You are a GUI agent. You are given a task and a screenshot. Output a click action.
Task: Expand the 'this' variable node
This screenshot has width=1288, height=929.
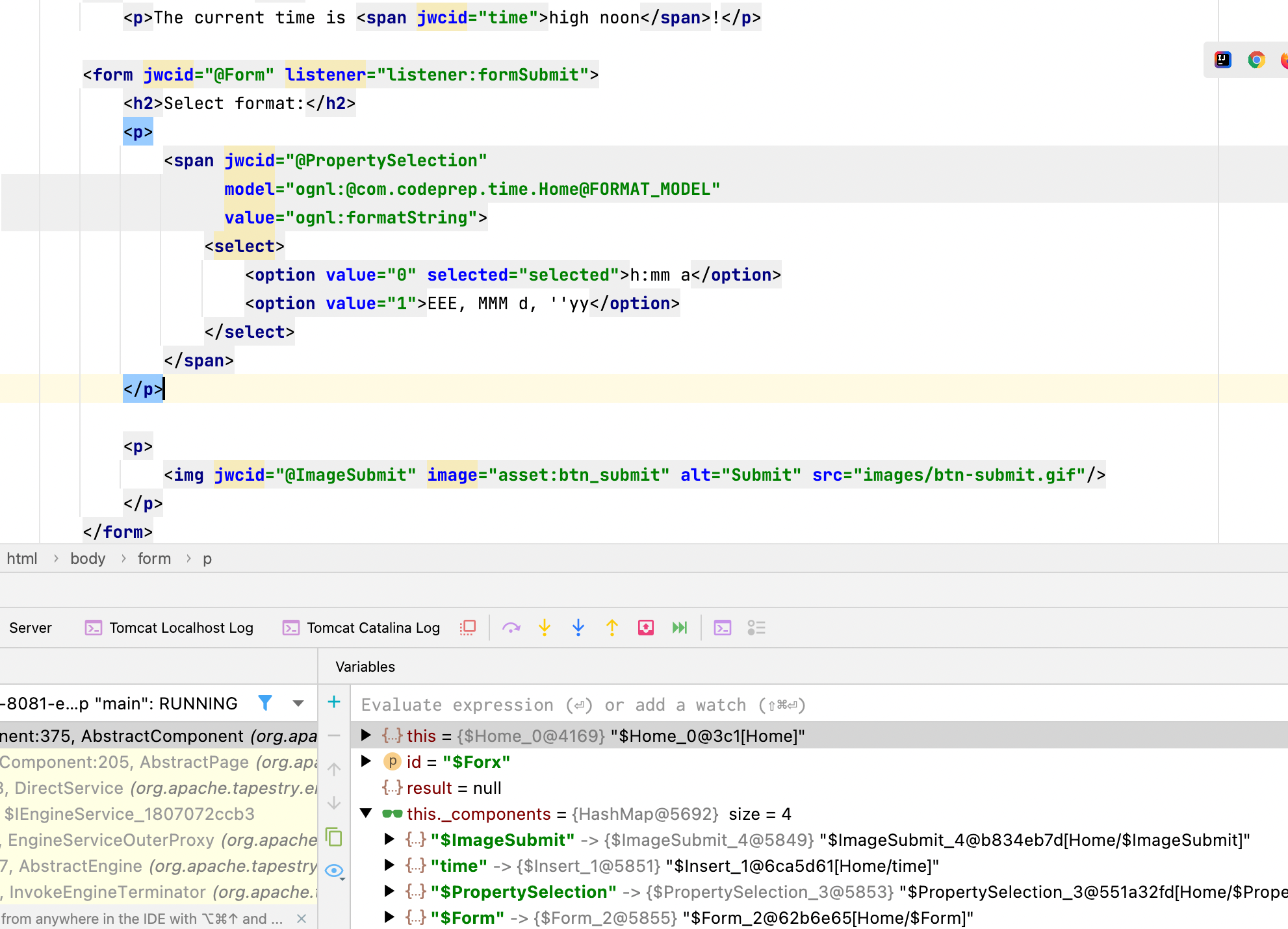pyautogui.click(x=366, y=735)
